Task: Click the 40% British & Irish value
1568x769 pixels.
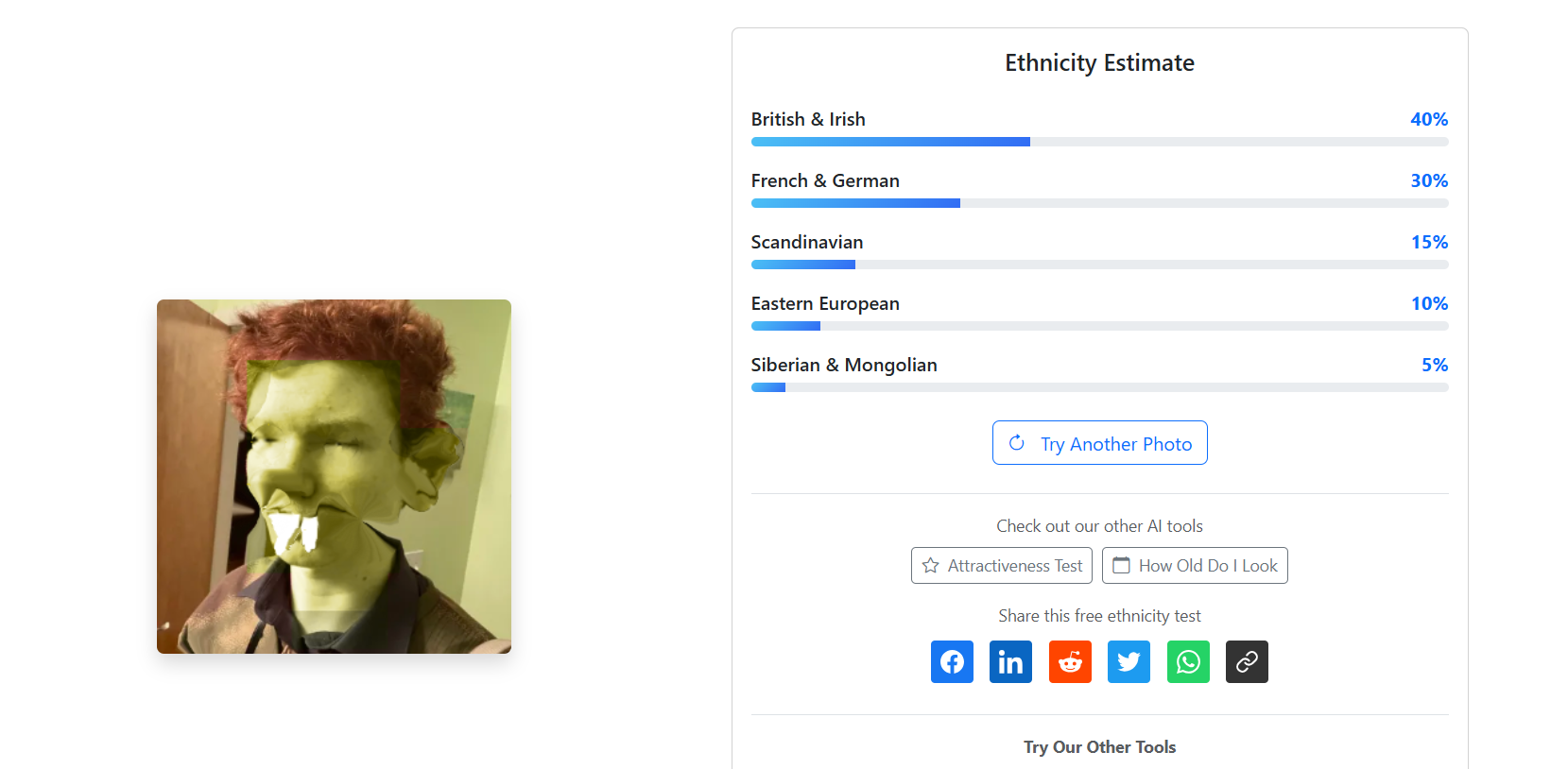Action: click(1428, 119)
